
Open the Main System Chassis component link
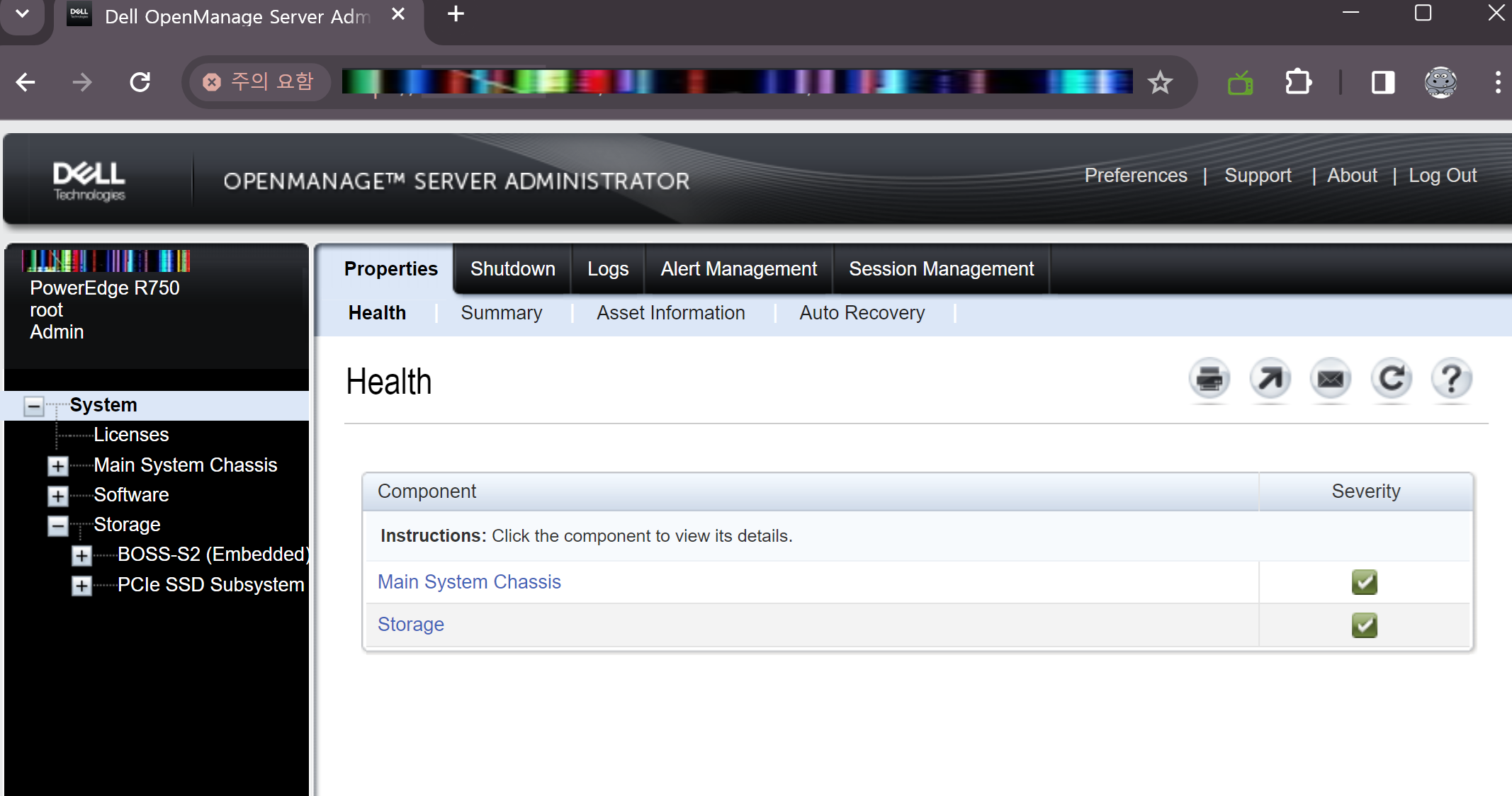click(469, 582)
